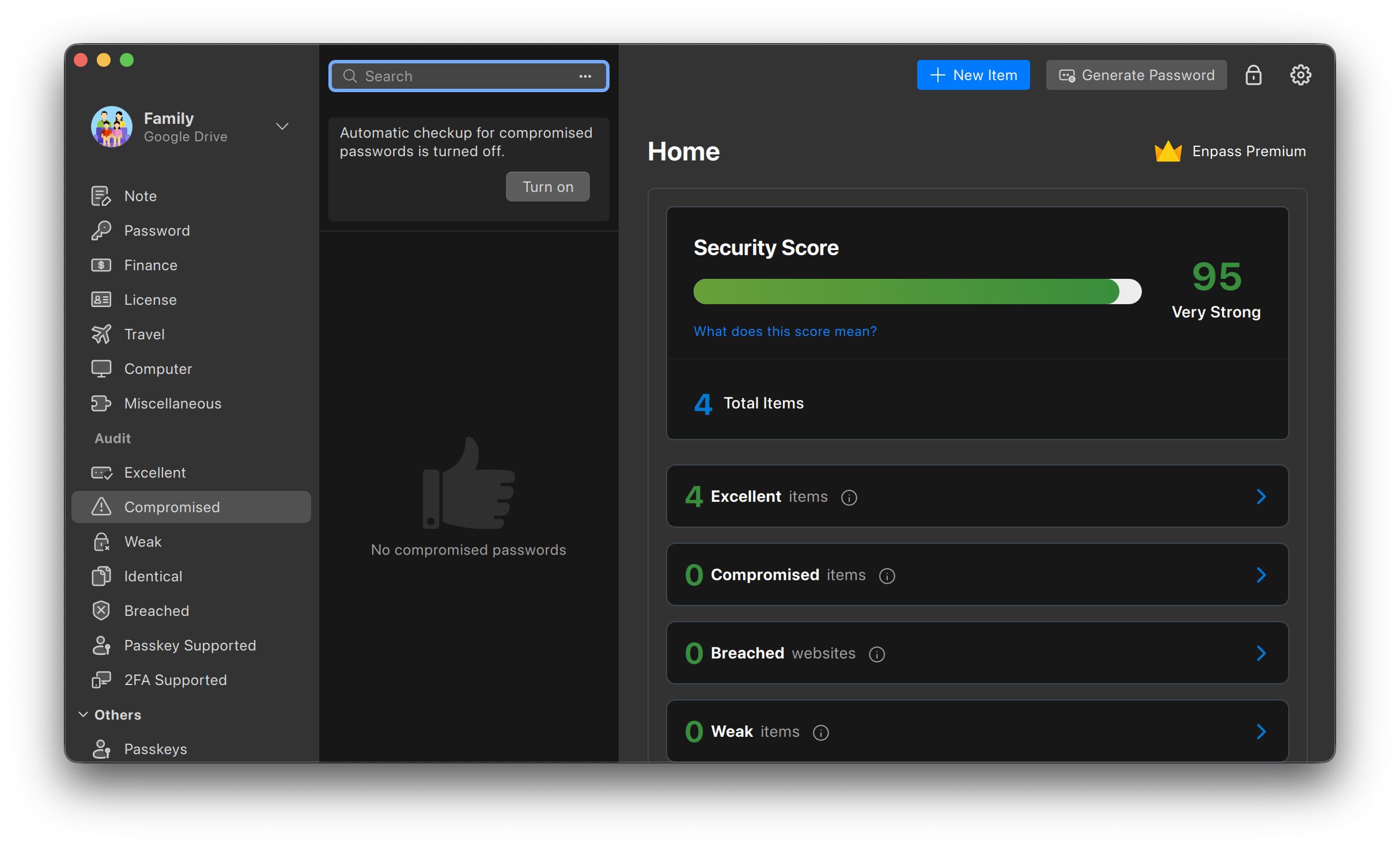Click the Enpass Premium label
Image resolution: width=1400 pixels, height=848 pixels.
1248,152
